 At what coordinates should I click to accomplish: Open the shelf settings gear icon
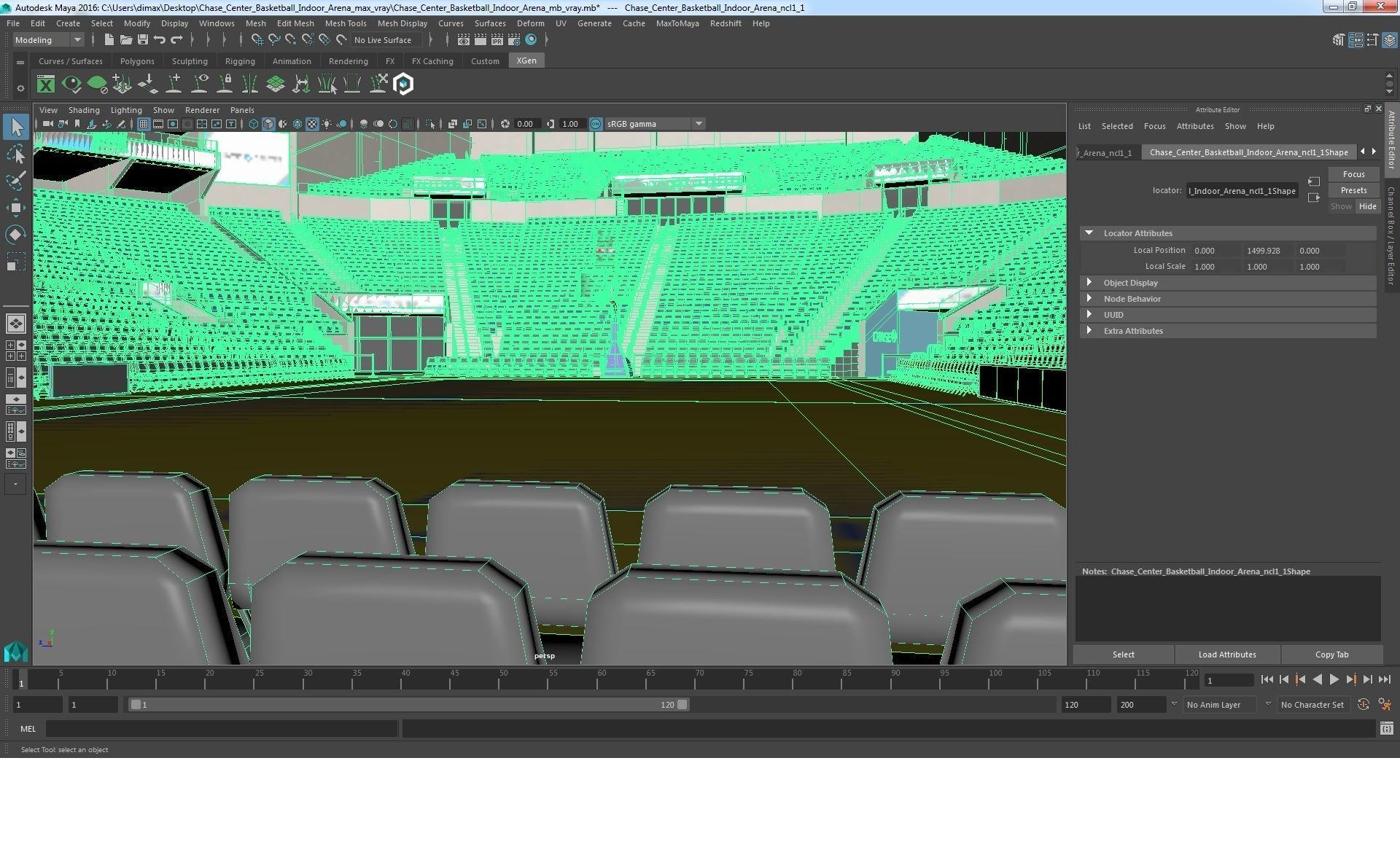pyautogui.click(x=20, y=88)
